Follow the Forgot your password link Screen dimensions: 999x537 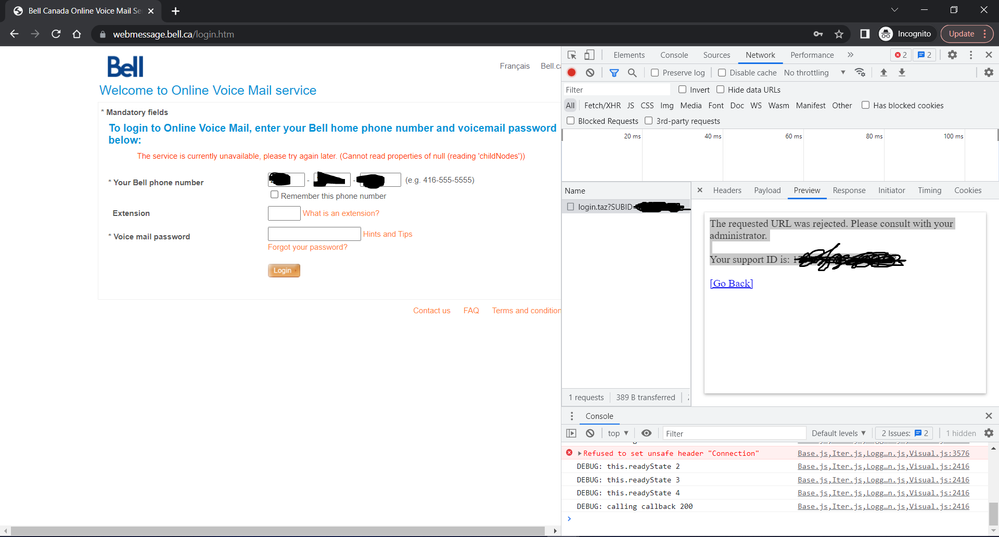(x=307, y=247)
